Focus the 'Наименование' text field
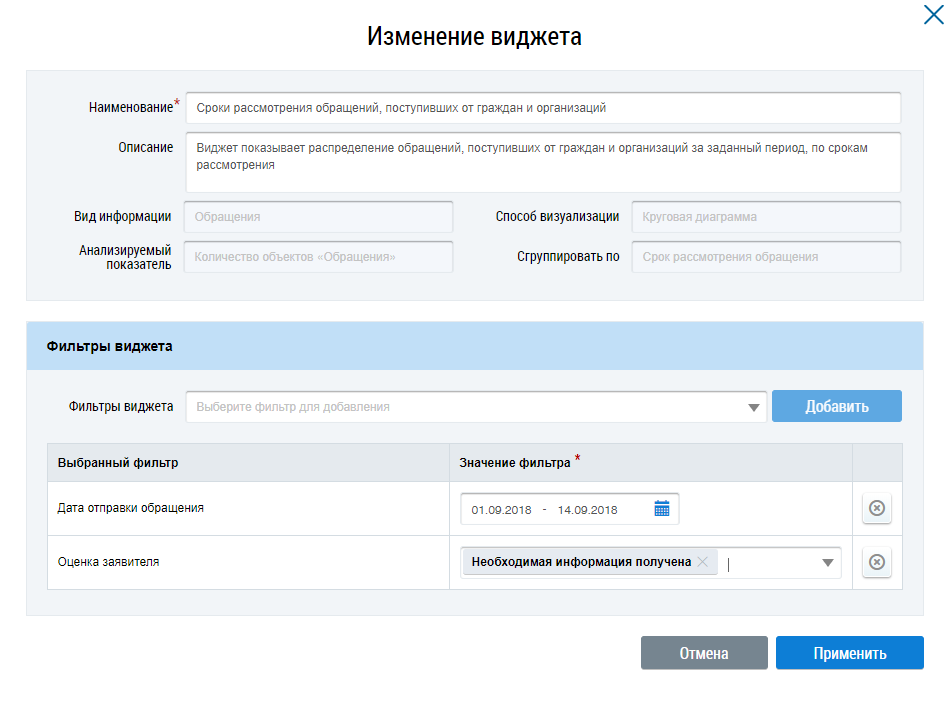This screenshot has width=948, height=704. 542,108
